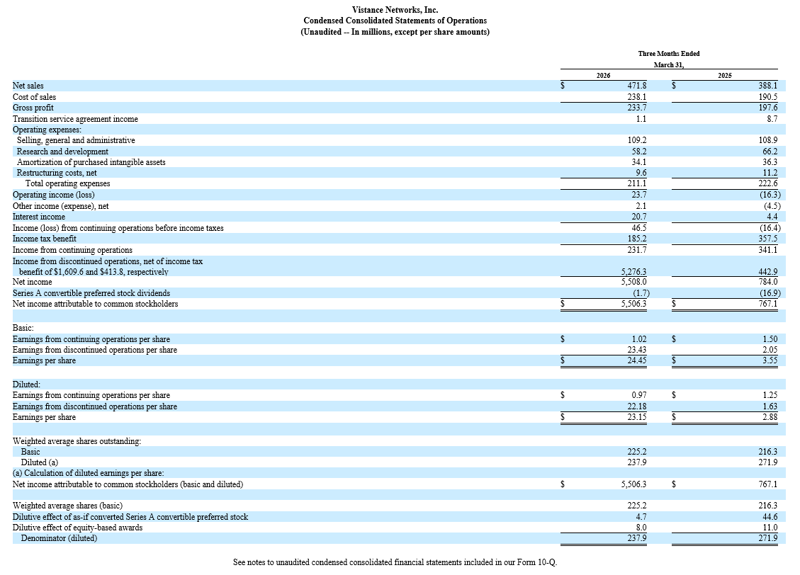Click '(a) Calculation of diluted earnings per share:' note
The width and height of the screenshot is (800, 575).
tap(88, 473)
